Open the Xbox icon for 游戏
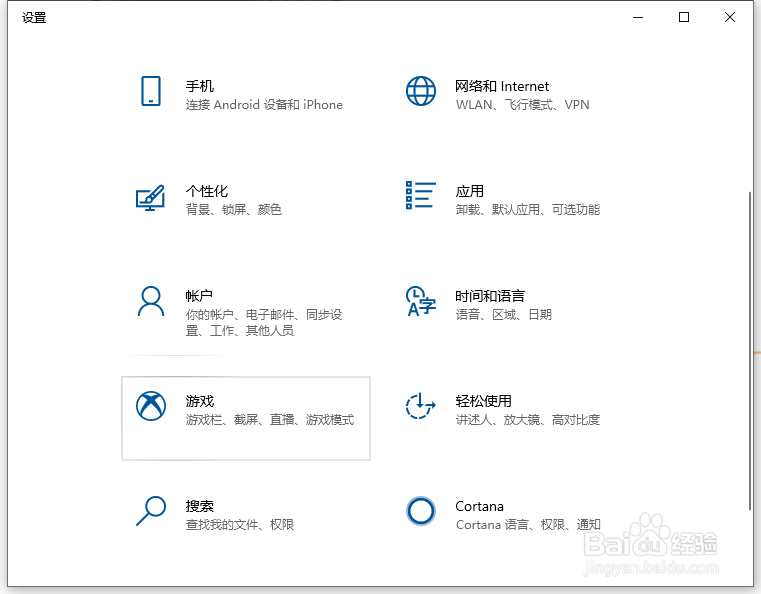Viewport: 761px width, 594px height. pos(151,406)
